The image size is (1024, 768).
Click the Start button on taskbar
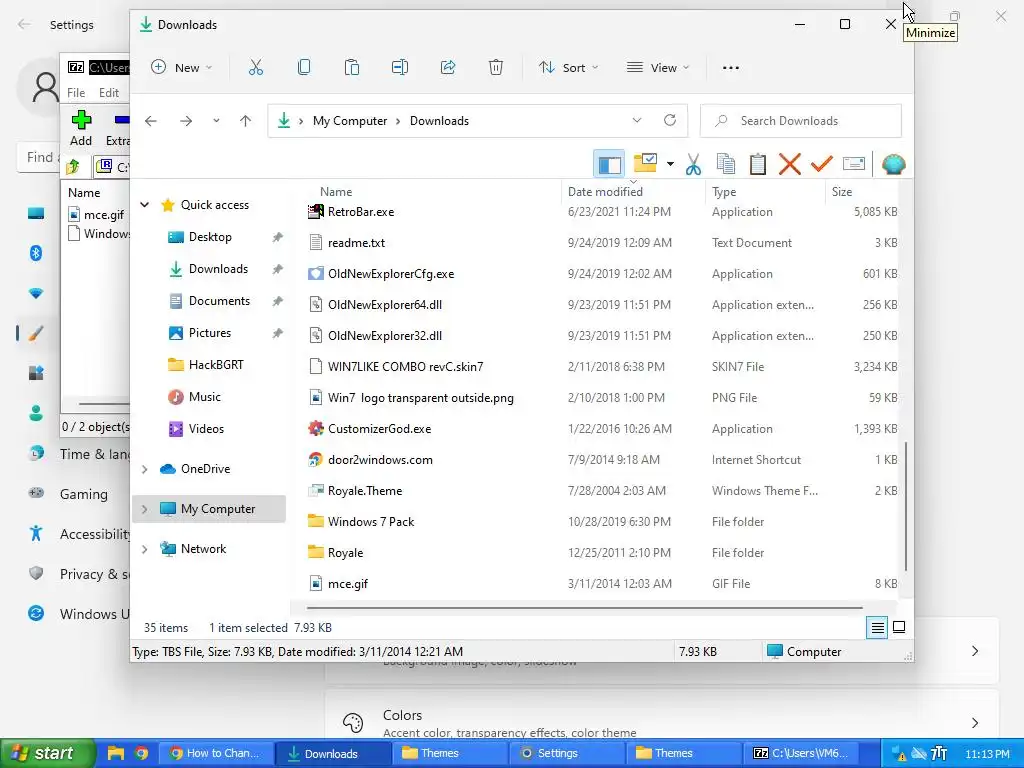click(47, 753)
